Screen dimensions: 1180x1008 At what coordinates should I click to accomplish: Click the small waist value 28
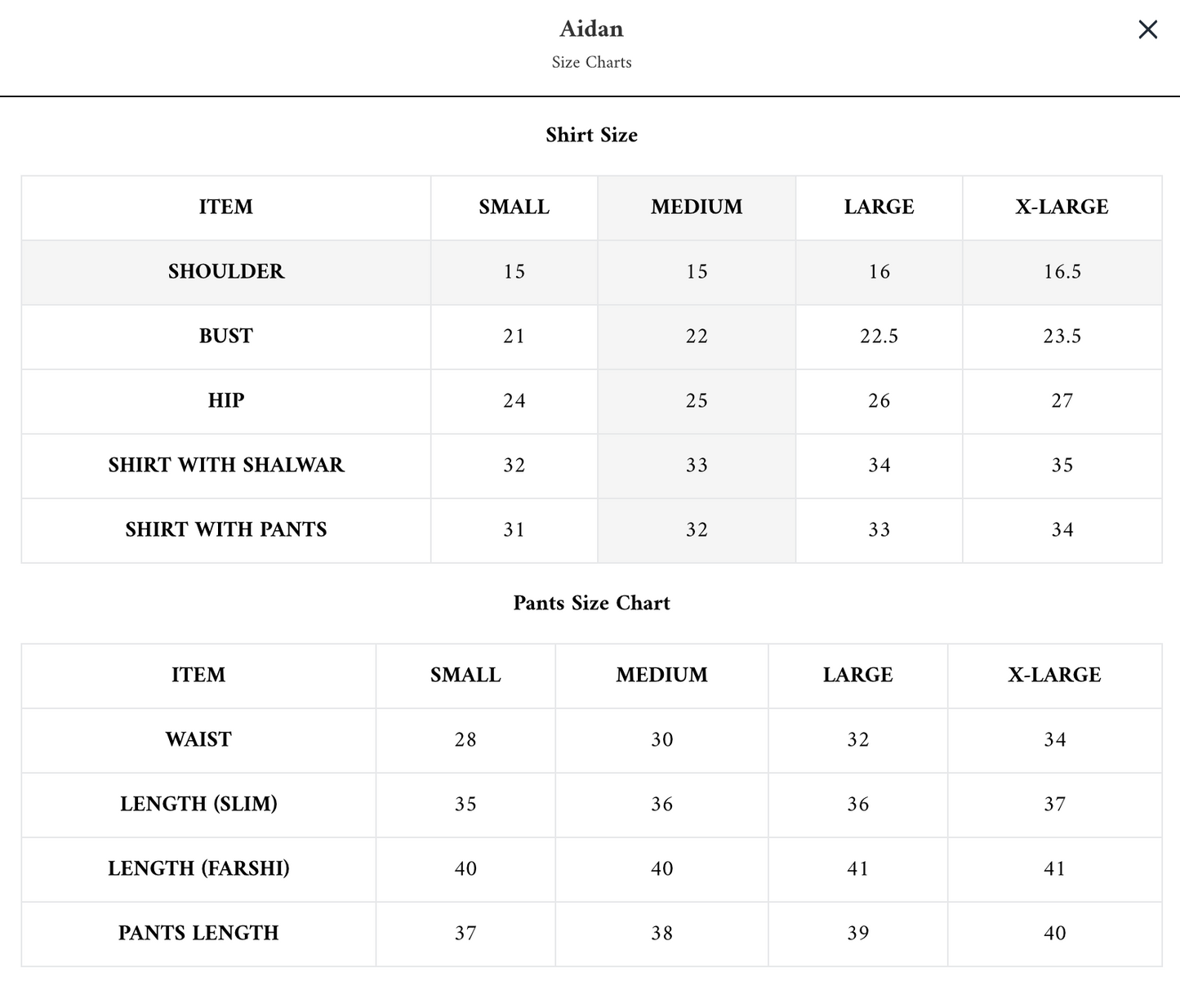[x=465, y=739]
